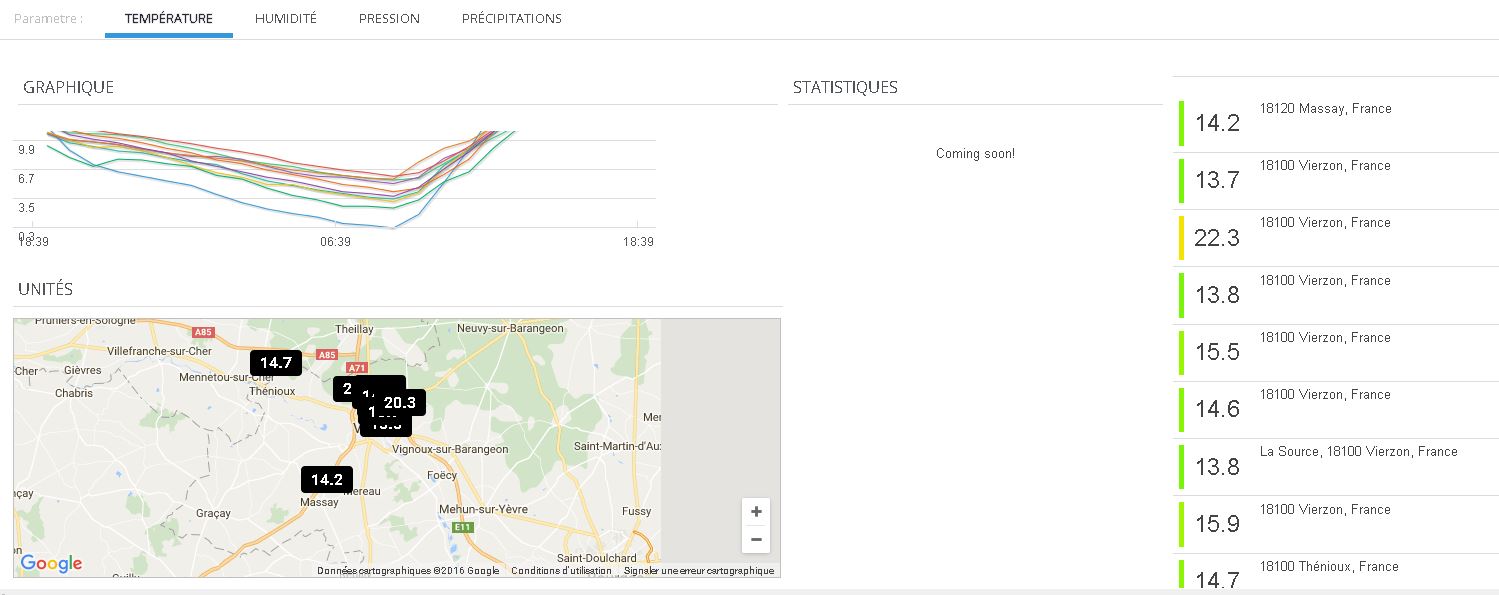Select the 20.3 marker on the map
The image size is (1499, 595).
400,403
